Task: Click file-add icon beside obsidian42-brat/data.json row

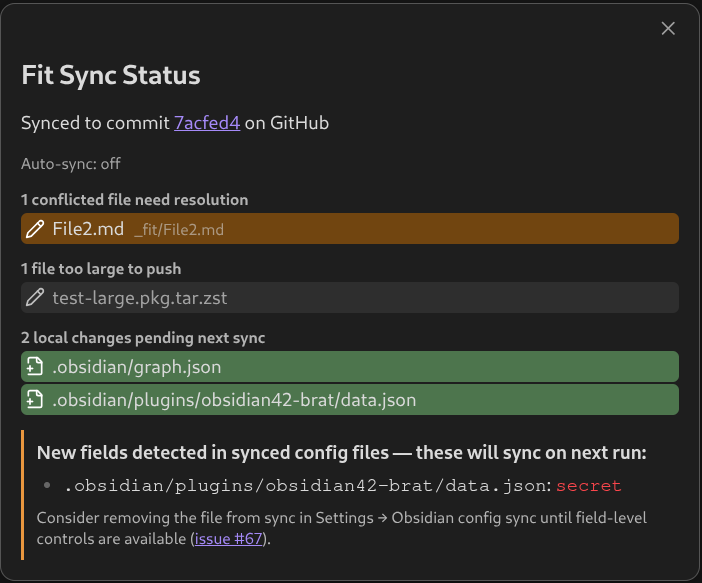Action: point(35,399)
